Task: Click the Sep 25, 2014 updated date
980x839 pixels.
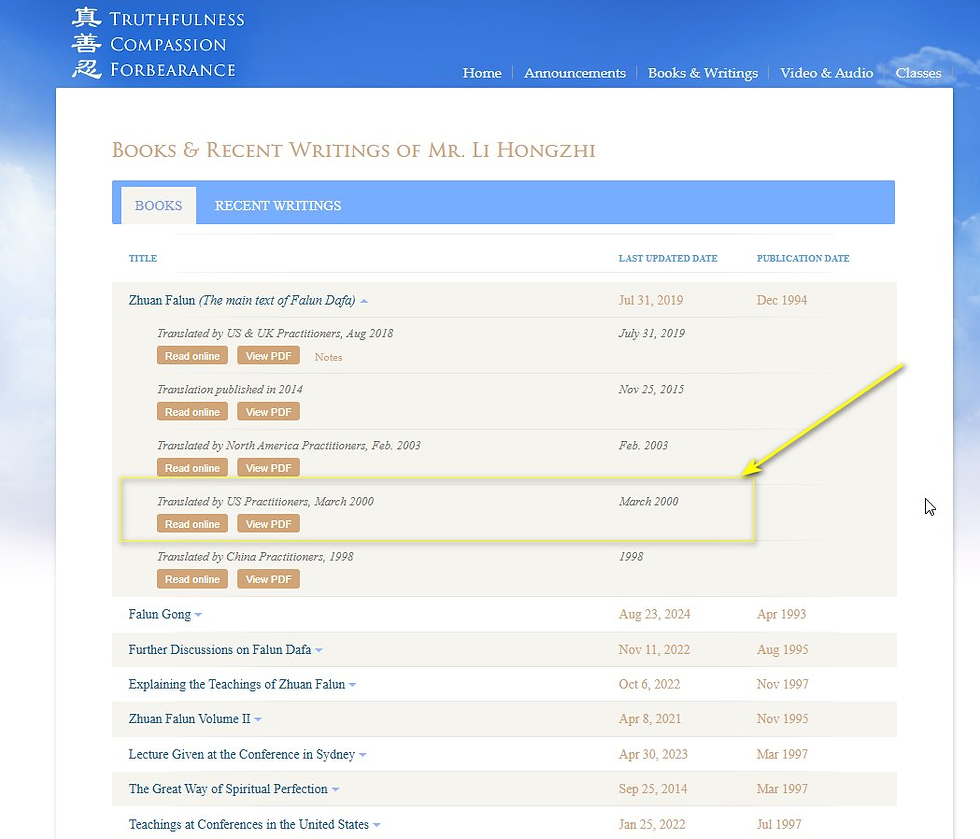Action: [x=653, y=789]
